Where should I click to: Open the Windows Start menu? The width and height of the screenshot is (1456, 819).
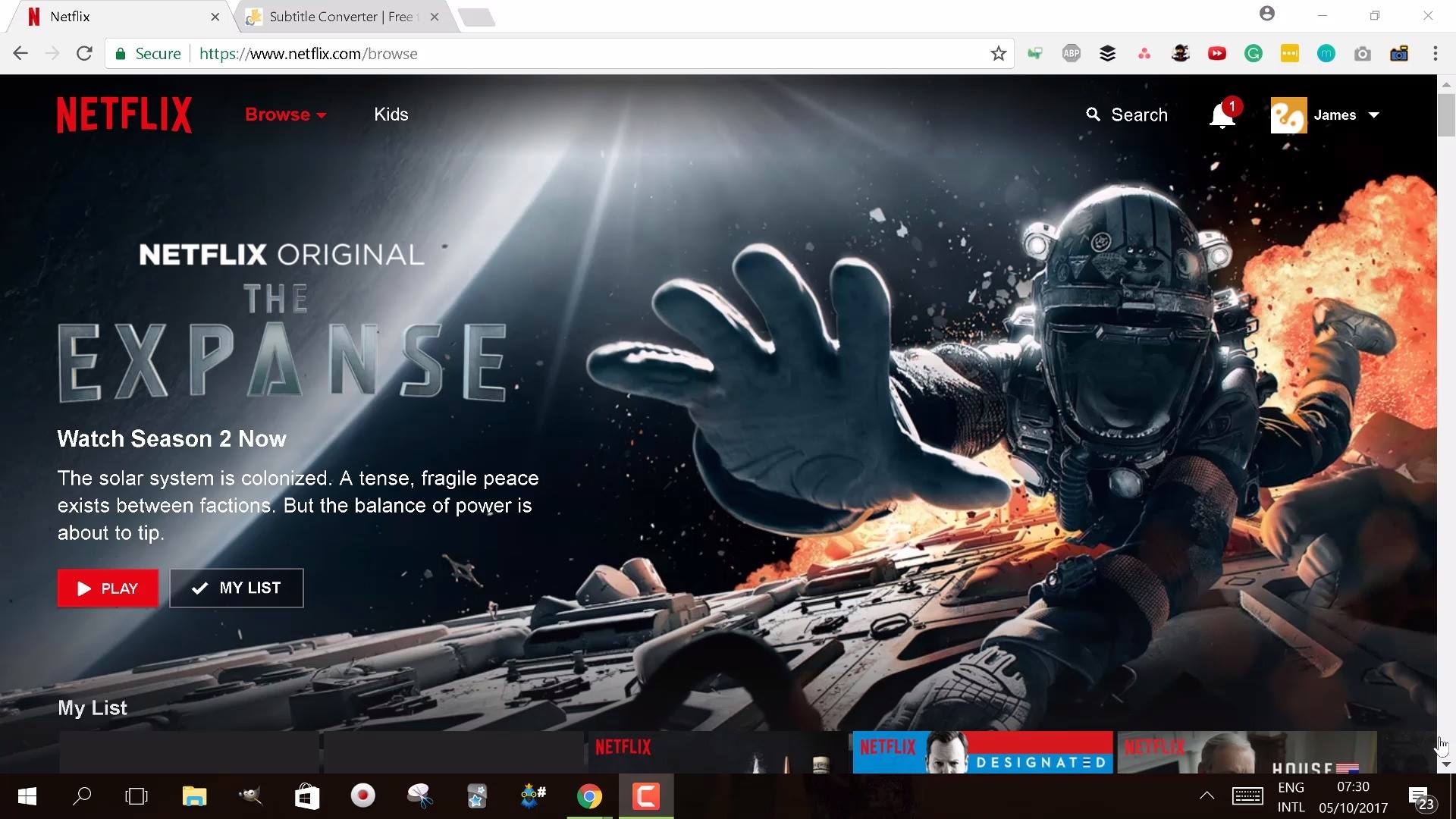click(x=27, y=796)
